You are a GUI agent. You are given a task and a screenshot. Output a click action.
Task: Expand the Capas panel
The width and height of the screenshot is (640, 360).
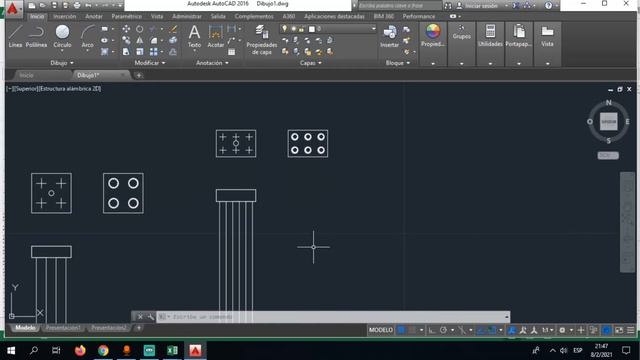(311, 63)
